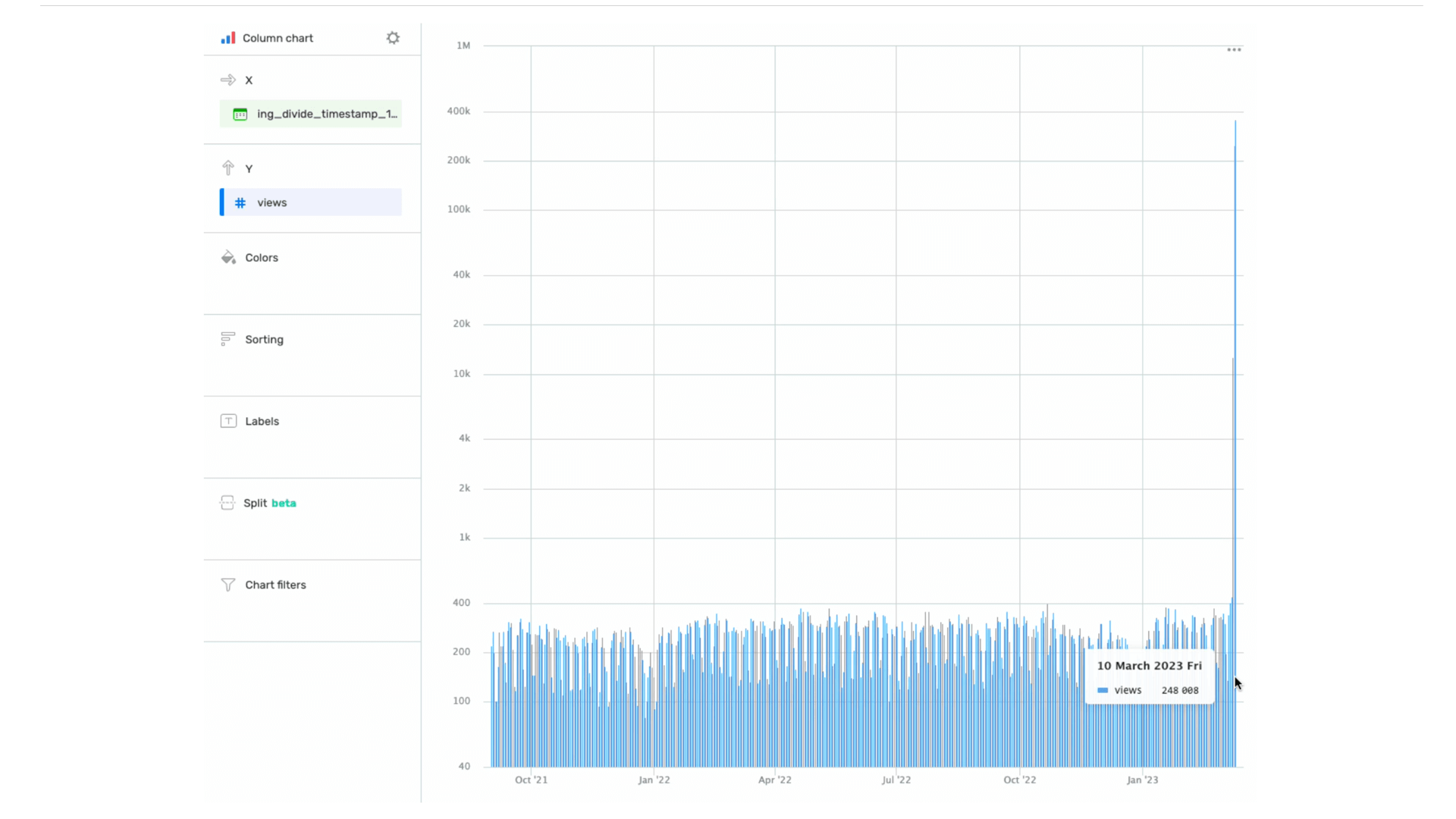
Task: Click the Sorting icon
Action: tap(227, 339)
